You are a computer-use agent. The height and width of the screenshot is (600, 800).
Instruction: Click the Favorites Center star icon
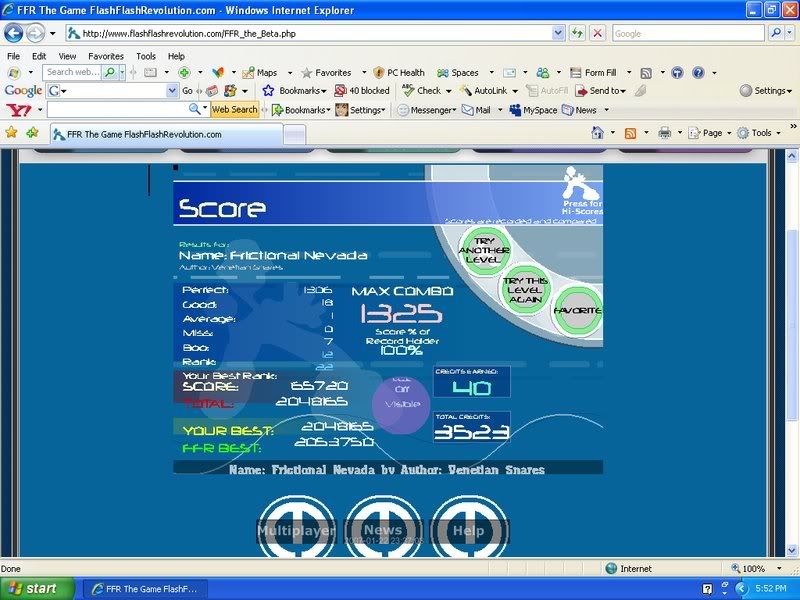pos(12,132)
